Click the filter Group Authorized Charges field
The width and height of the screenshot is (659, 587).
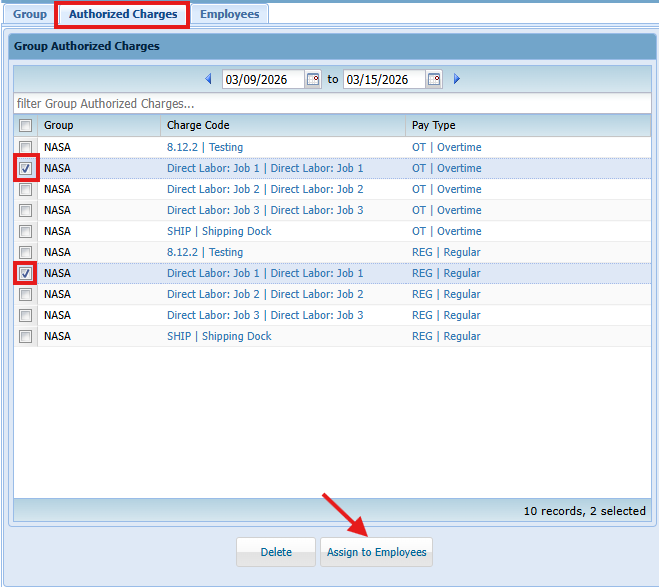(x=330, y=103)
